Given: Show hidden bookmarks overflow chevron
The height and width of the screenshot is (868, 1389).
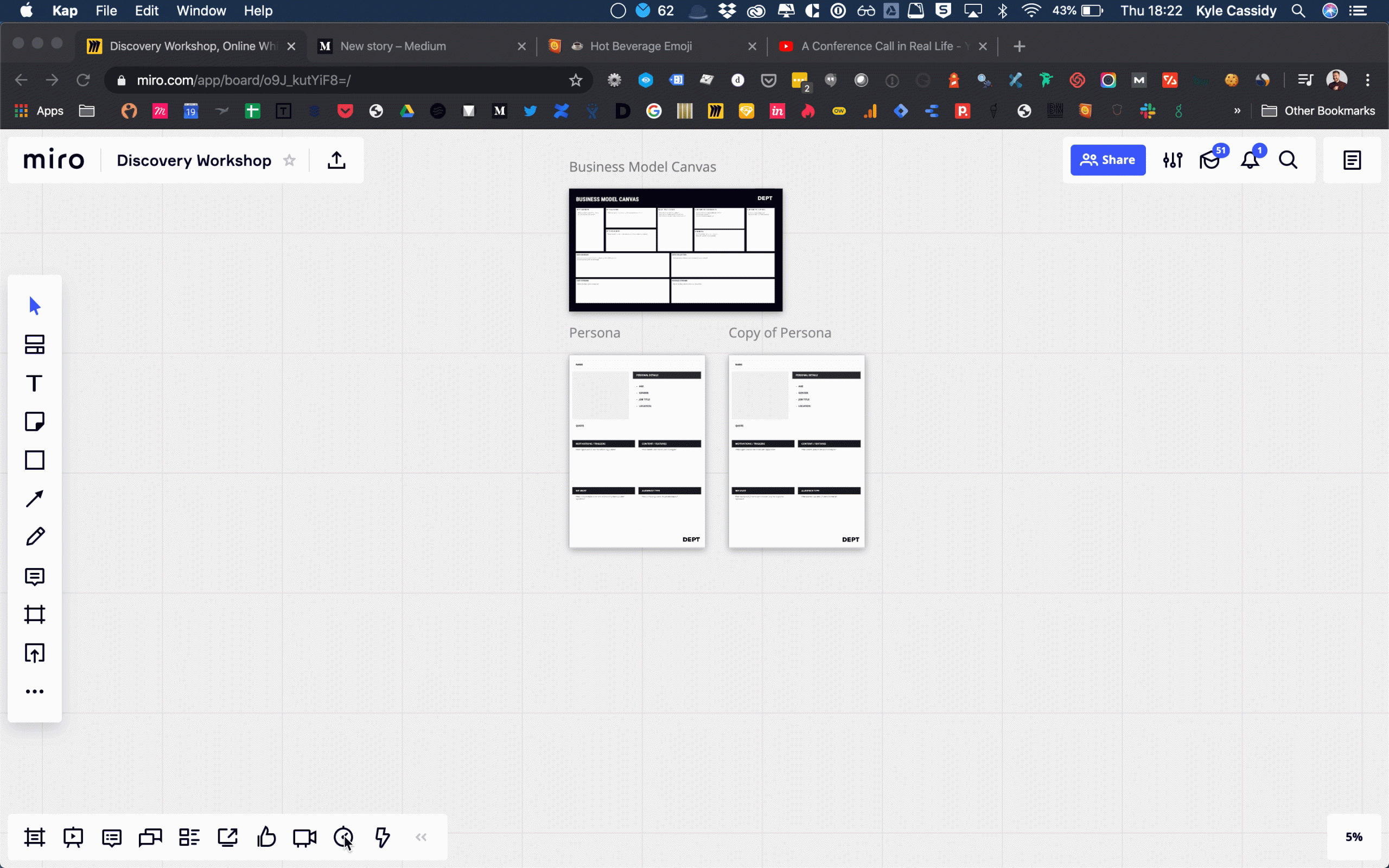Looking at the screenshot, I should 1237,111.
